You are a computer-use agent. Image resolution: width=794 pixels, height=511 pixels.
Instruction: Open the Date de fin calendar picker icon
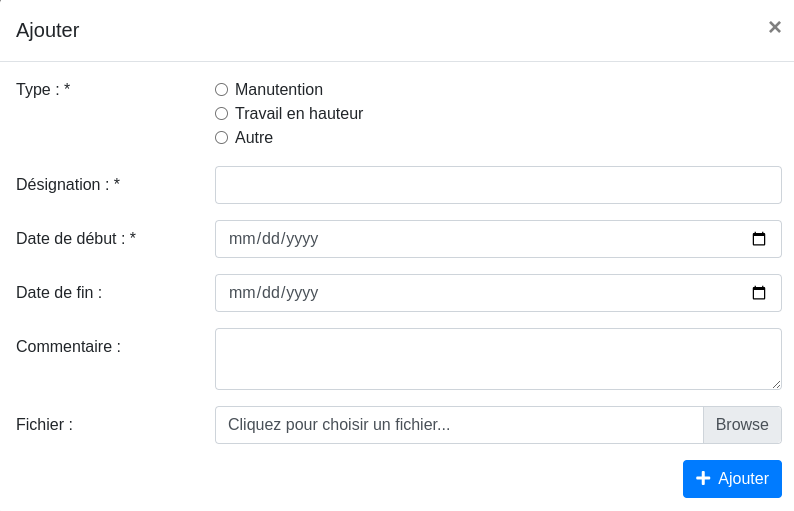[759, 293]
